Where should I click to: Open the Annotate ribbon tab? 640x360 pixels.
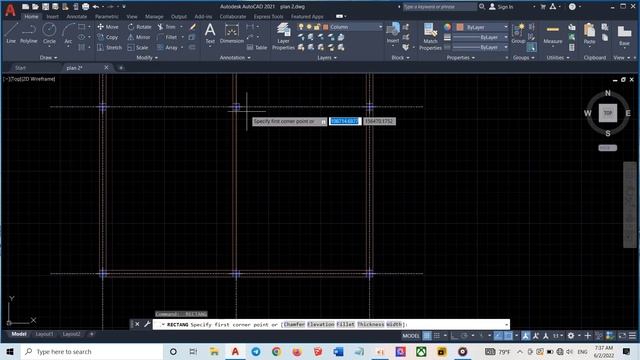pyautogui.click(x=76, y=17)
